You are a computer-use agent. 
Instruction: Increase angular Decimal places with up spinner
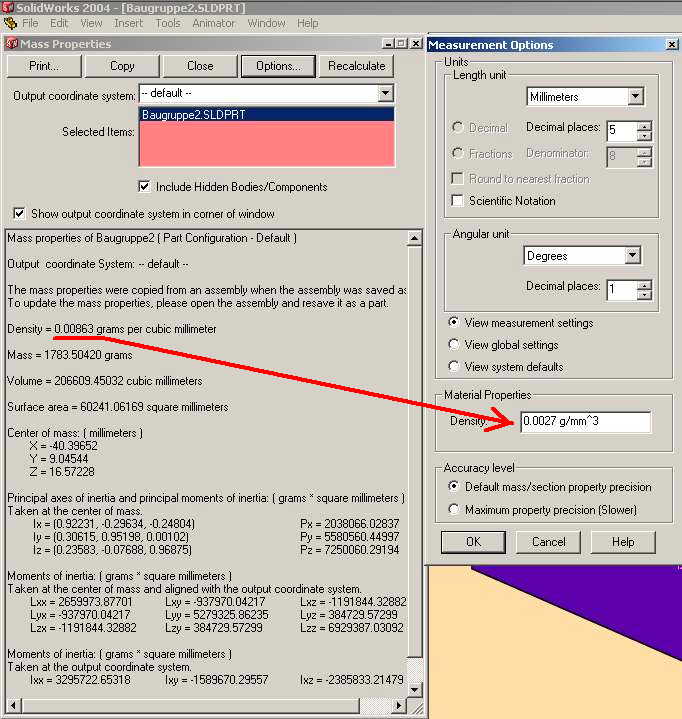pyautogui.click(x=644, y=285)
